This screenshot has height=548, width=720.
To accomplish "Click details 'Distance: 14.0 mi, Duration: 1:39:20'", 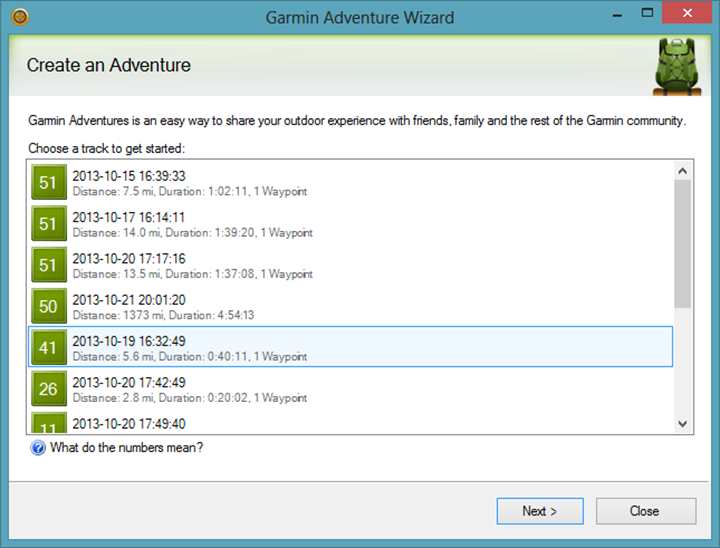I will point(192,233).
